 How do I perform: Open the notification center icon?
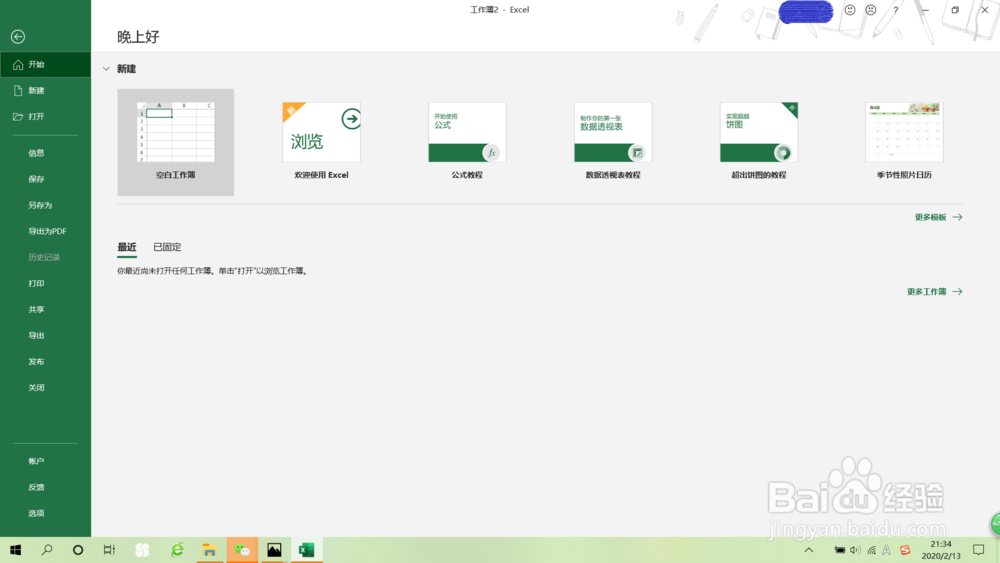978,550
